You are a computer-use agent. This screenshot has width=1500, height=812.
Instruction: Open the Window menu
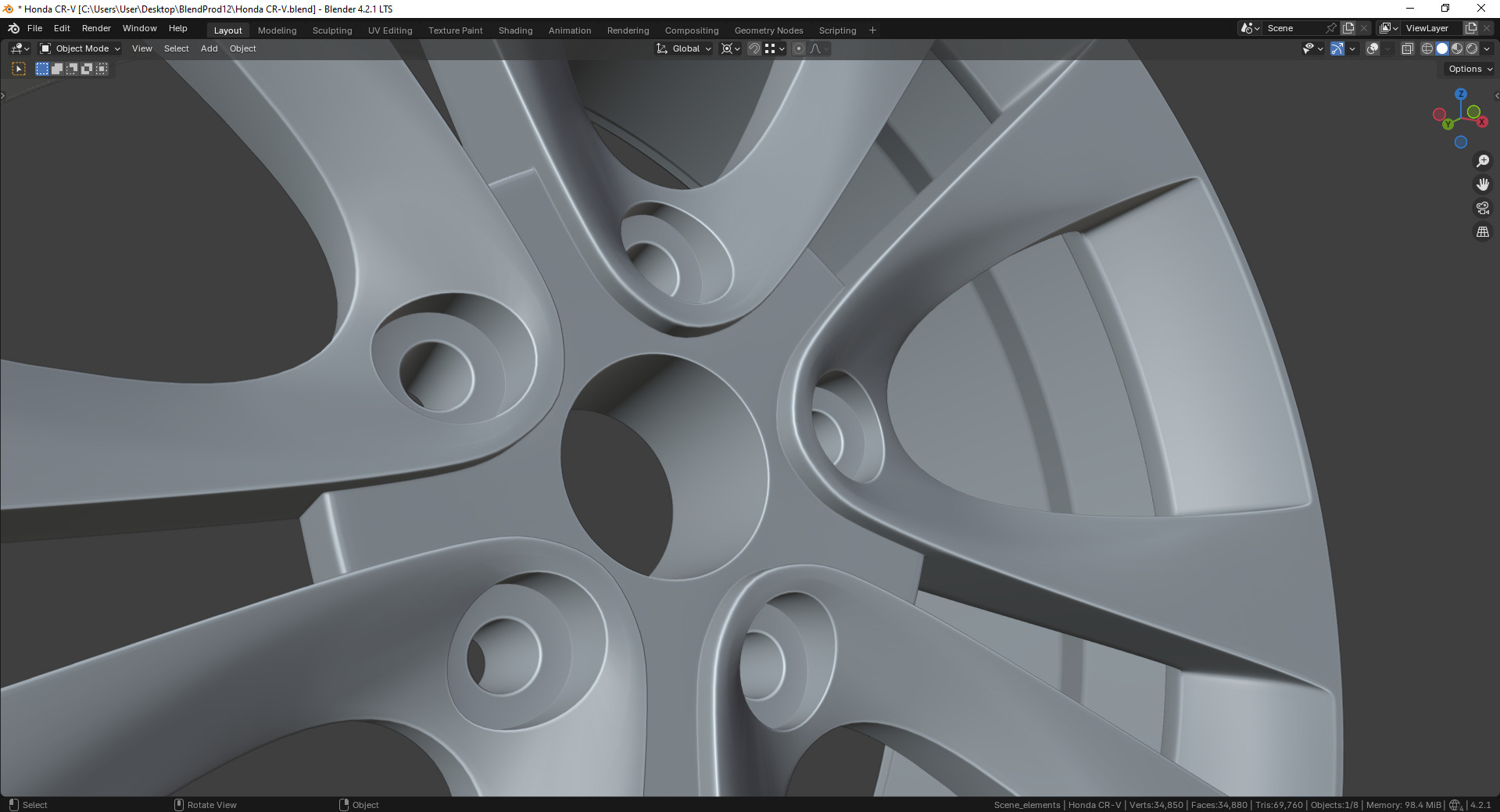[x=140, y=28]
